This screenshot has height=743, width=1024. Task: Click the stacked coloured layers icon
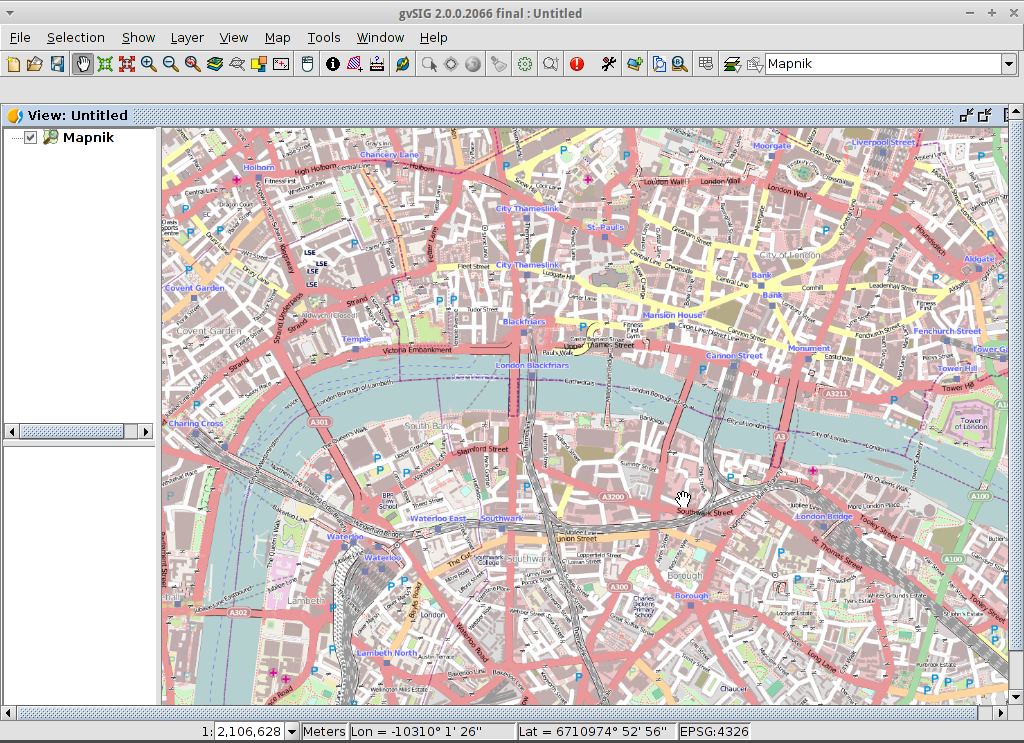(x=215, y=64)
